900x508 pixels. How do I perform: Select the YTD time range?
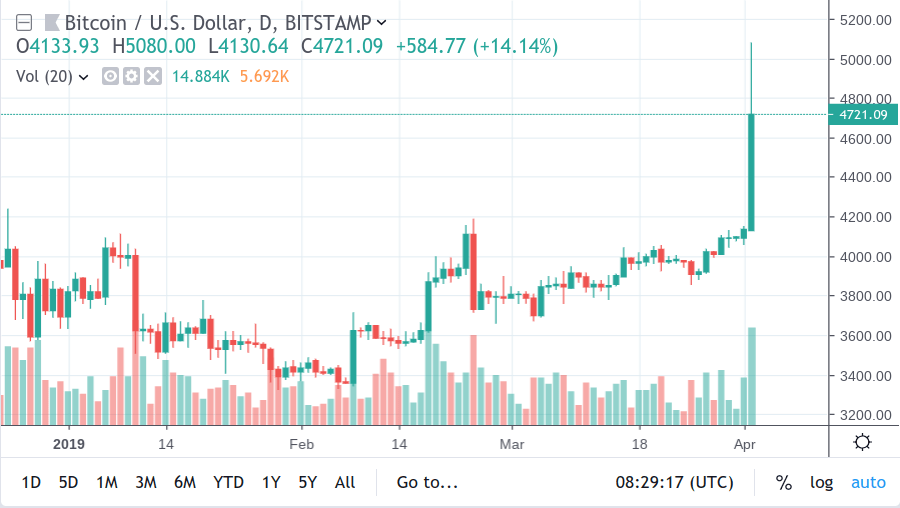click(228, 482)
